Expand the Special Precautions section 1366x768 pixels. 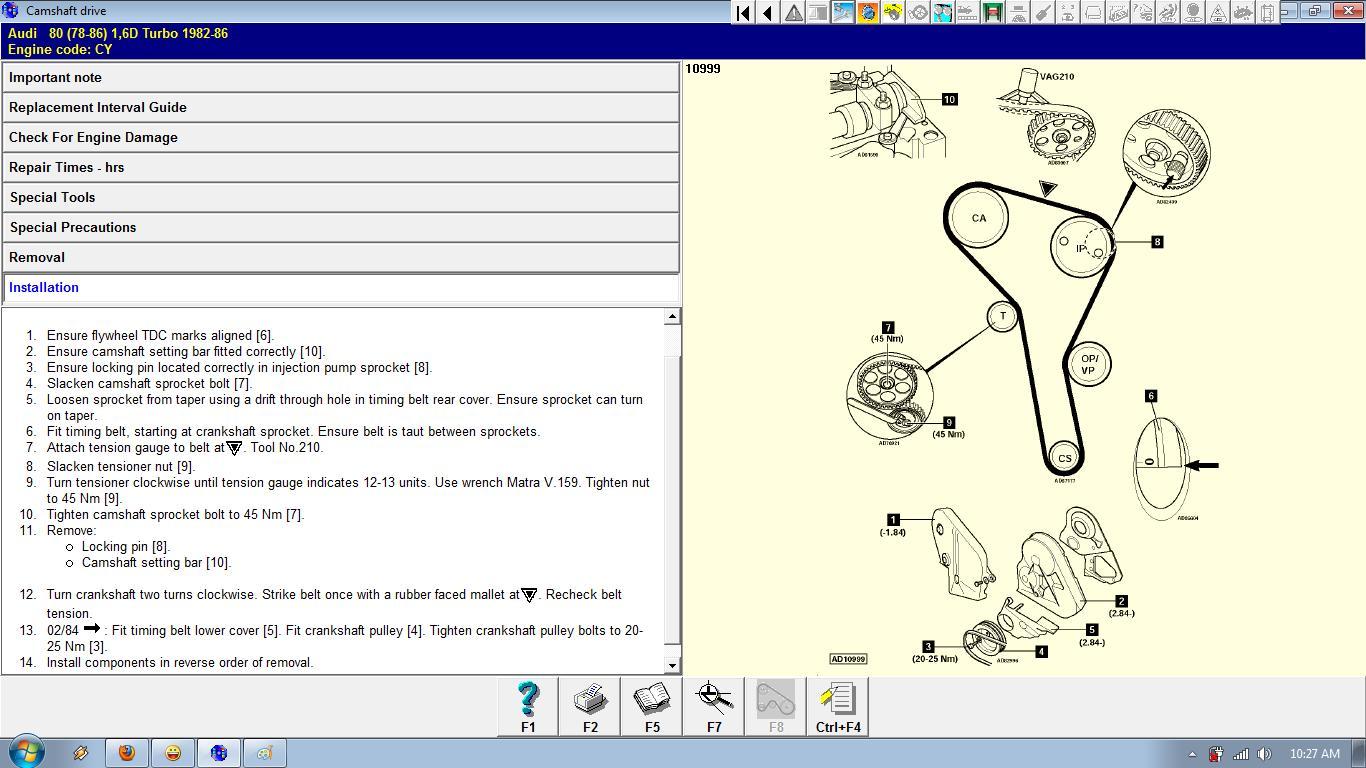pos(340,227)
